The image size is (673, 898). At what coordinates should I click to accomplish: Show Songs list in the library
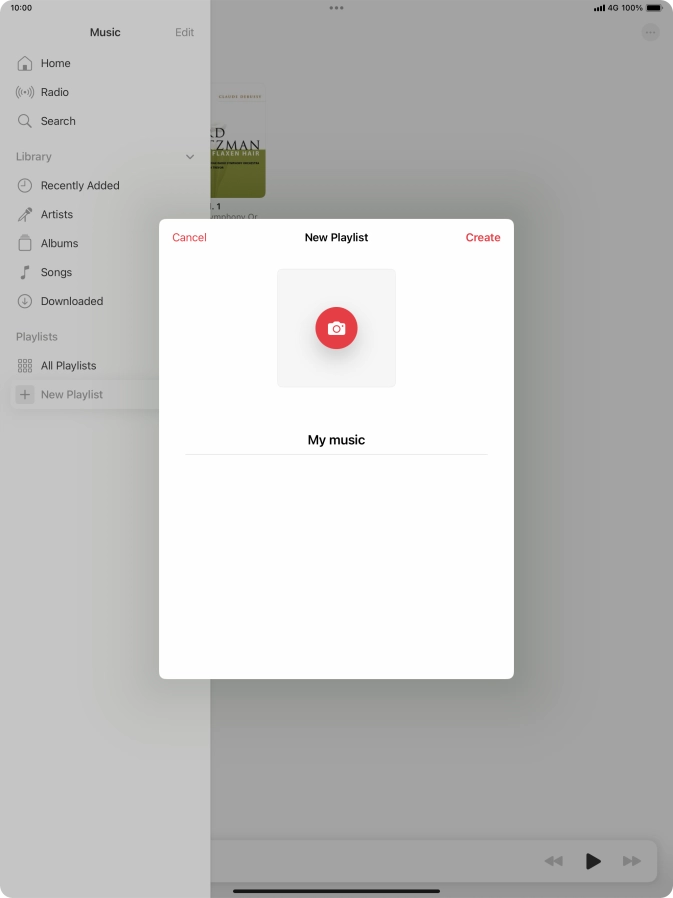click(x=56, y=272)
